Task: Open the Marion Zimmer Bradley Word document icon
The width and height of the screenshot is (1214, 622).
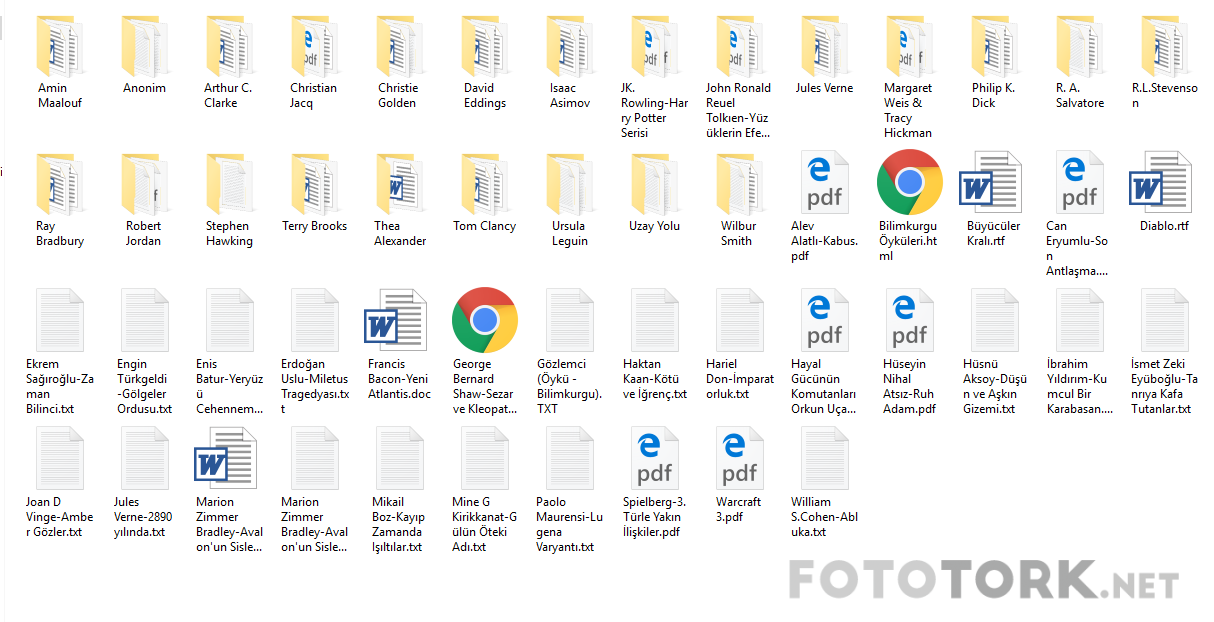Action: (225, 458)
